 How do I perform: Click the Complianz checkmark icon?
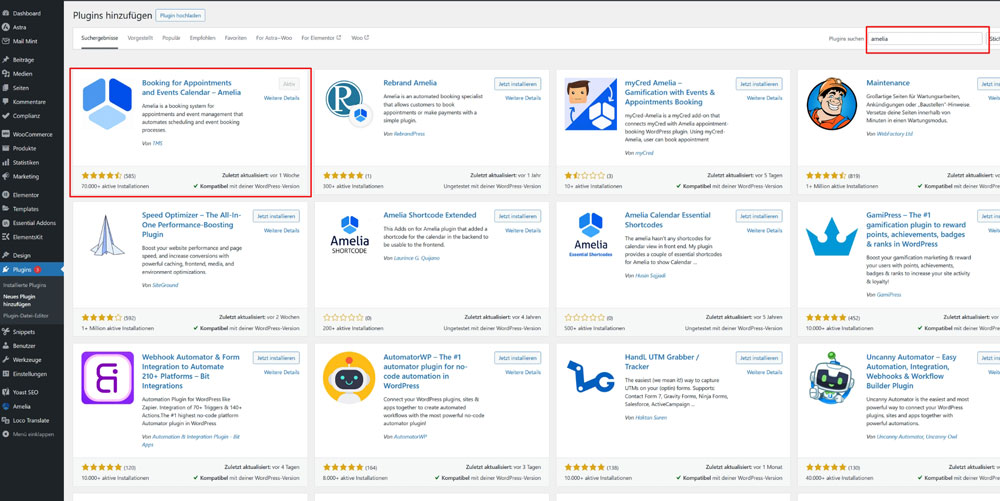point(6,115)
